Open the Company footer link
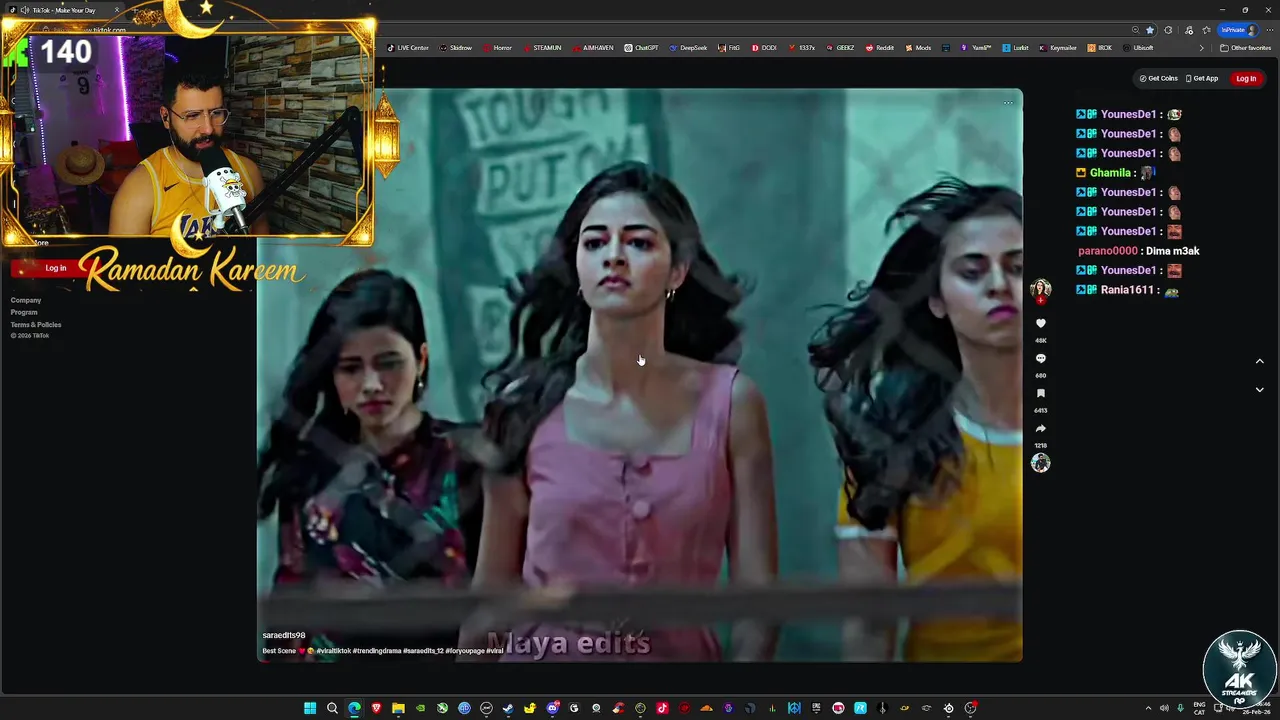The width and height of the screenshot is (1280, 720). tap(26, 300)
